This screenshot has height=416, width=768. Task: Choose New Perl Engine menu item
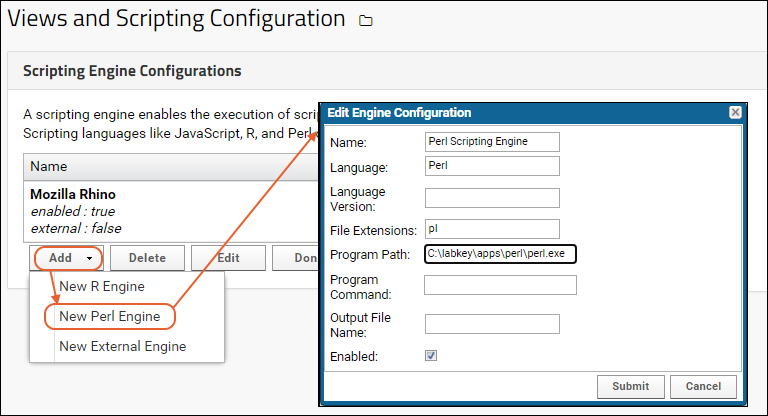pyautogui.click(x=110, y=317)
